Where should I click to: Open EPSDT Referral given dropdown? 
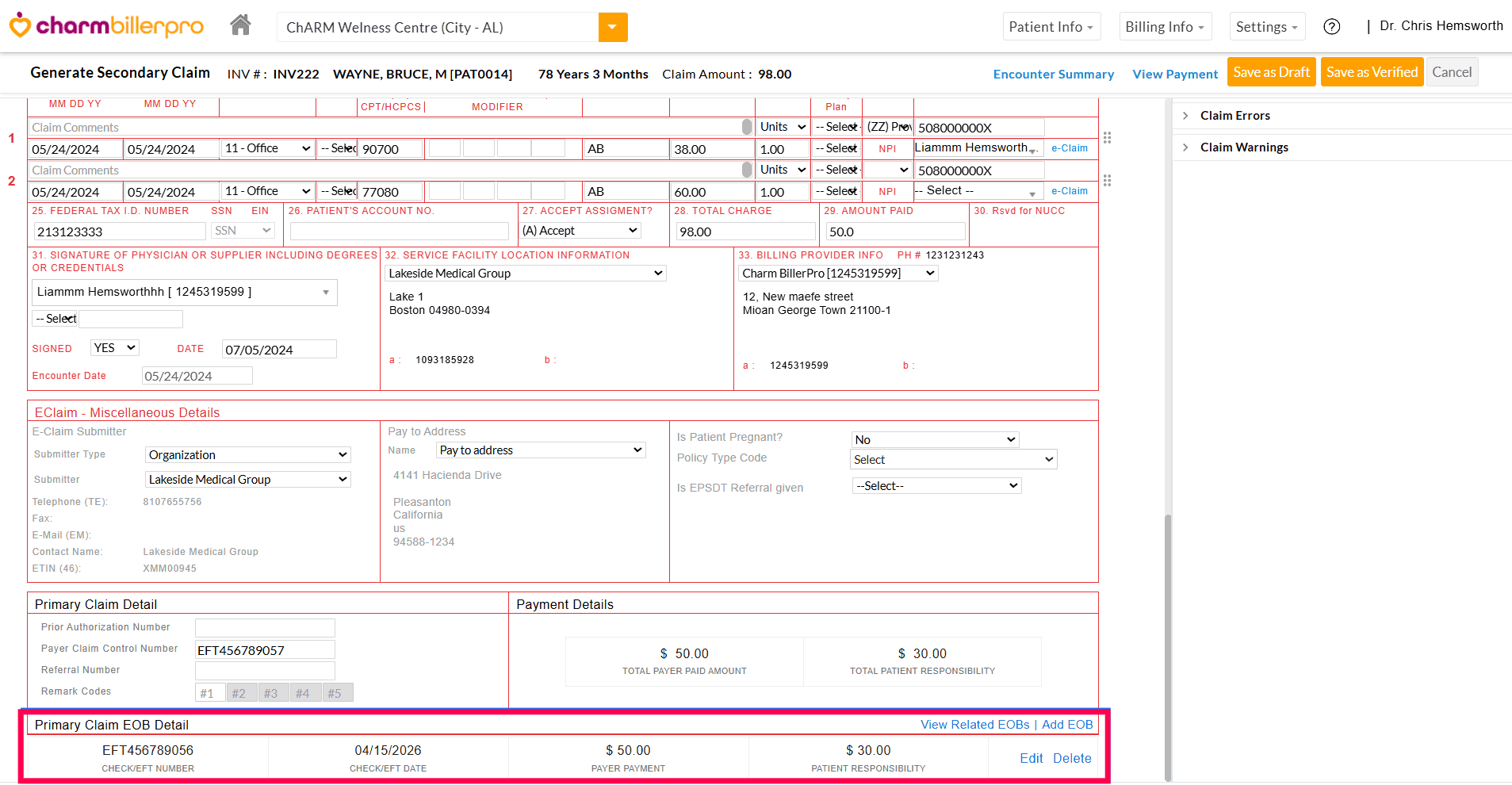(936, 486)
